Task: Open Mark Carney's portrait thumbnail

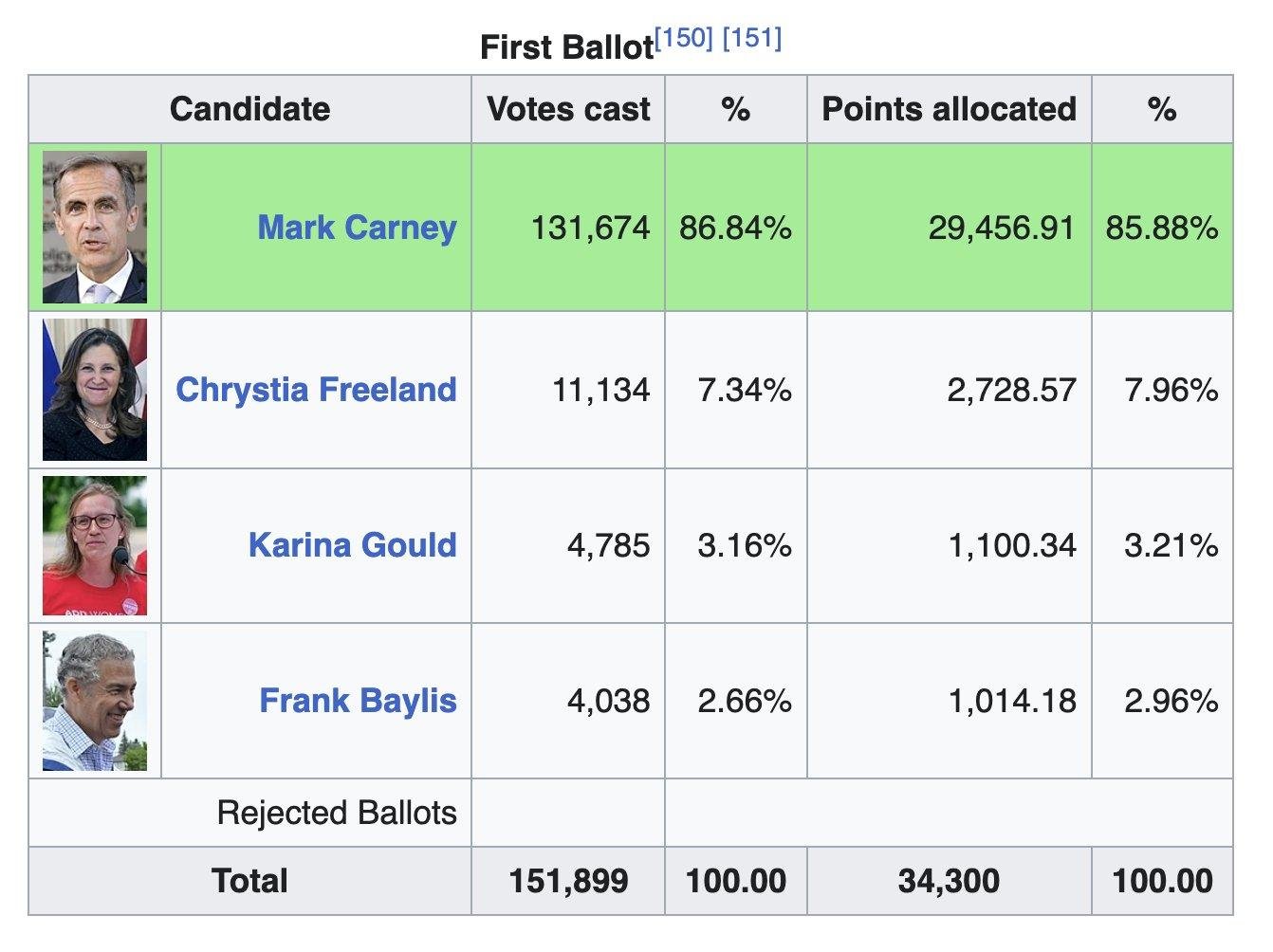Action: coord(95,228)
